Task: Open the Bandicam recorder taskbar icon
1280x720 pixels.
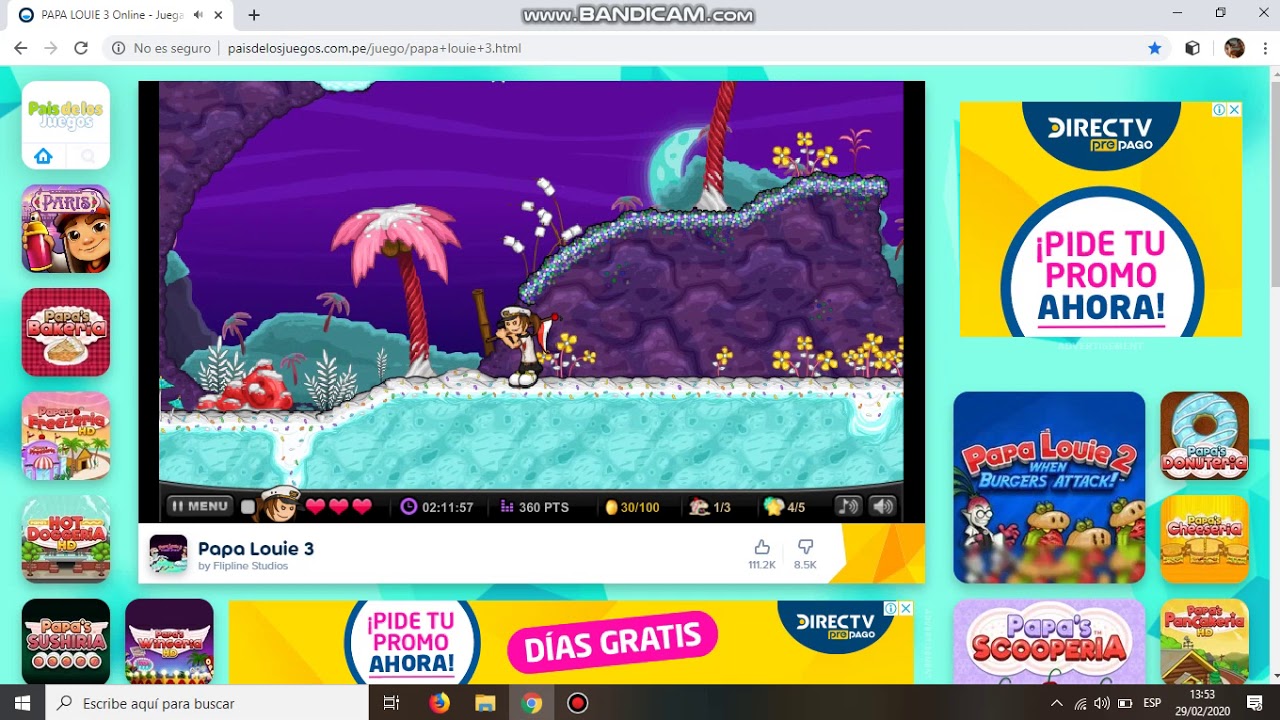Action: [577, 703]
